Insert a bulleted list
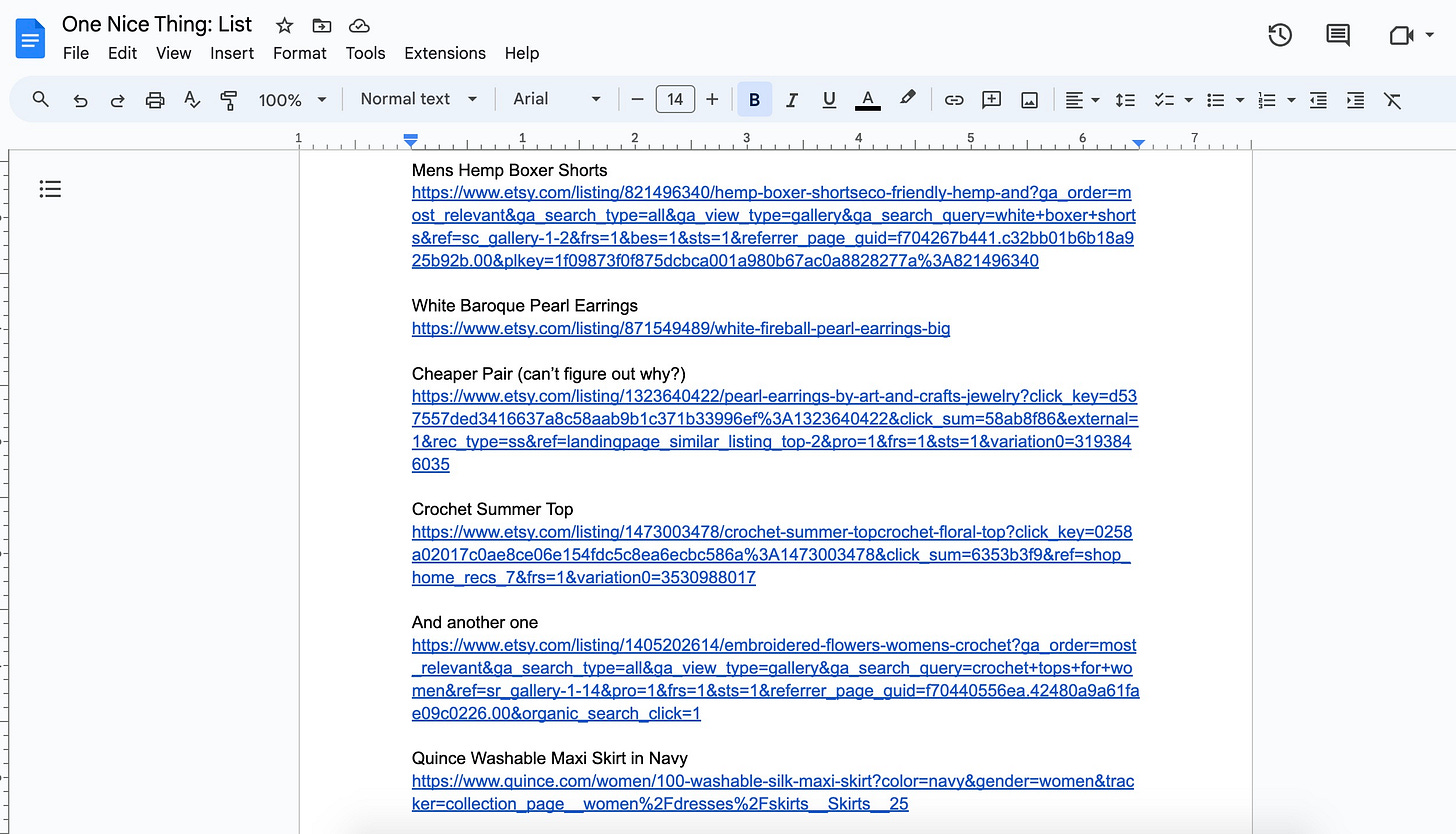Image resolution: width=1456 pixels, height=834 pixels. 1216,99
